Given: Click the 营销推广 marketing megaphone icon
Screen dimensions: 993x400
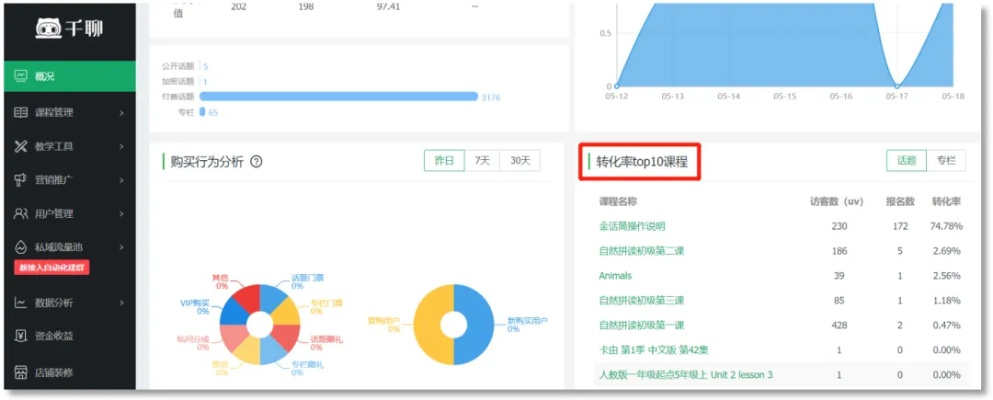Looking at the screenshot, I should (20, 180).
